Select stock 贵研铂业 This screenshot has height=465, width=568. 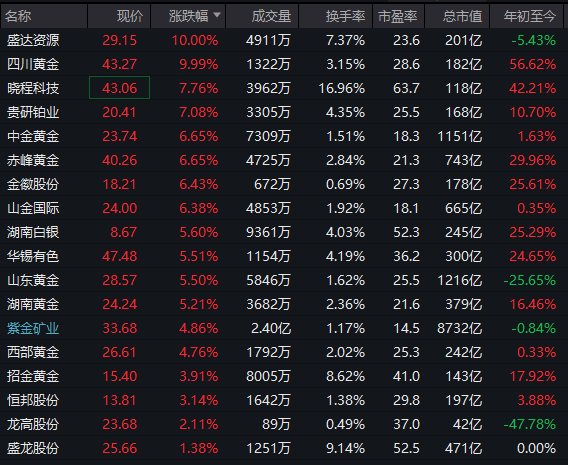33,112
